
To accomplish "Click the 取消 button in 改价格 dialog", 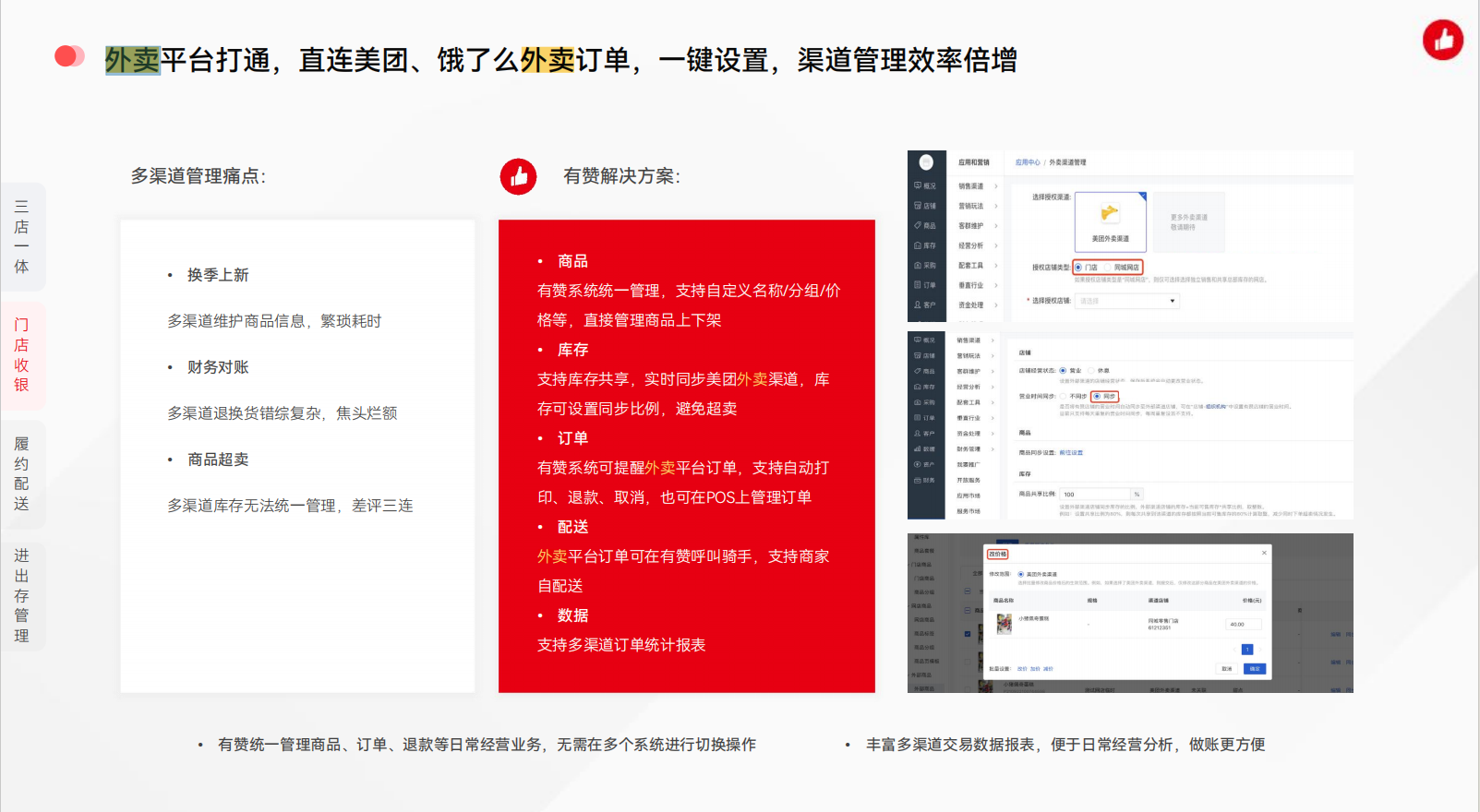I will point(1227,669).
